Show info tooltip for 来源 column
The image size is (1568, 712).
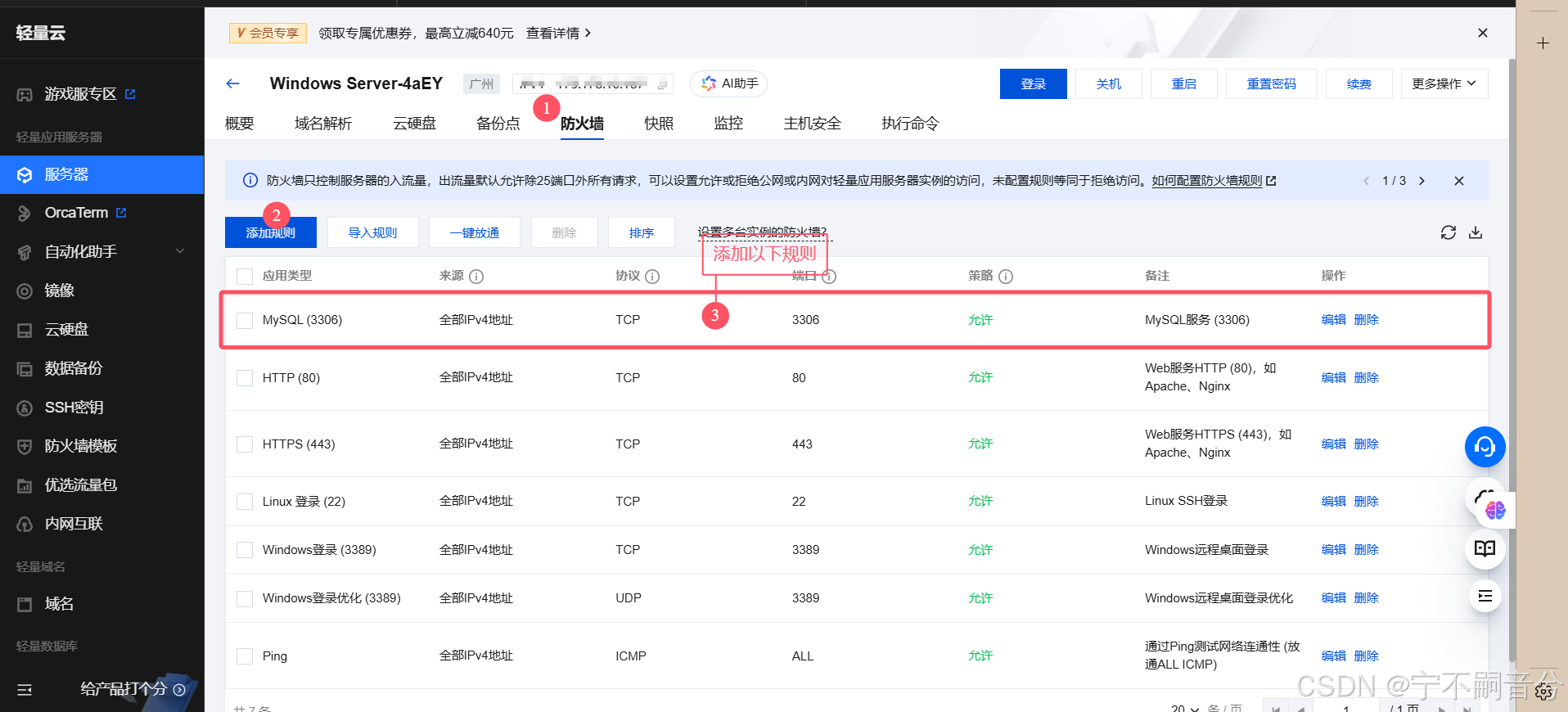[x=476, y=277]
